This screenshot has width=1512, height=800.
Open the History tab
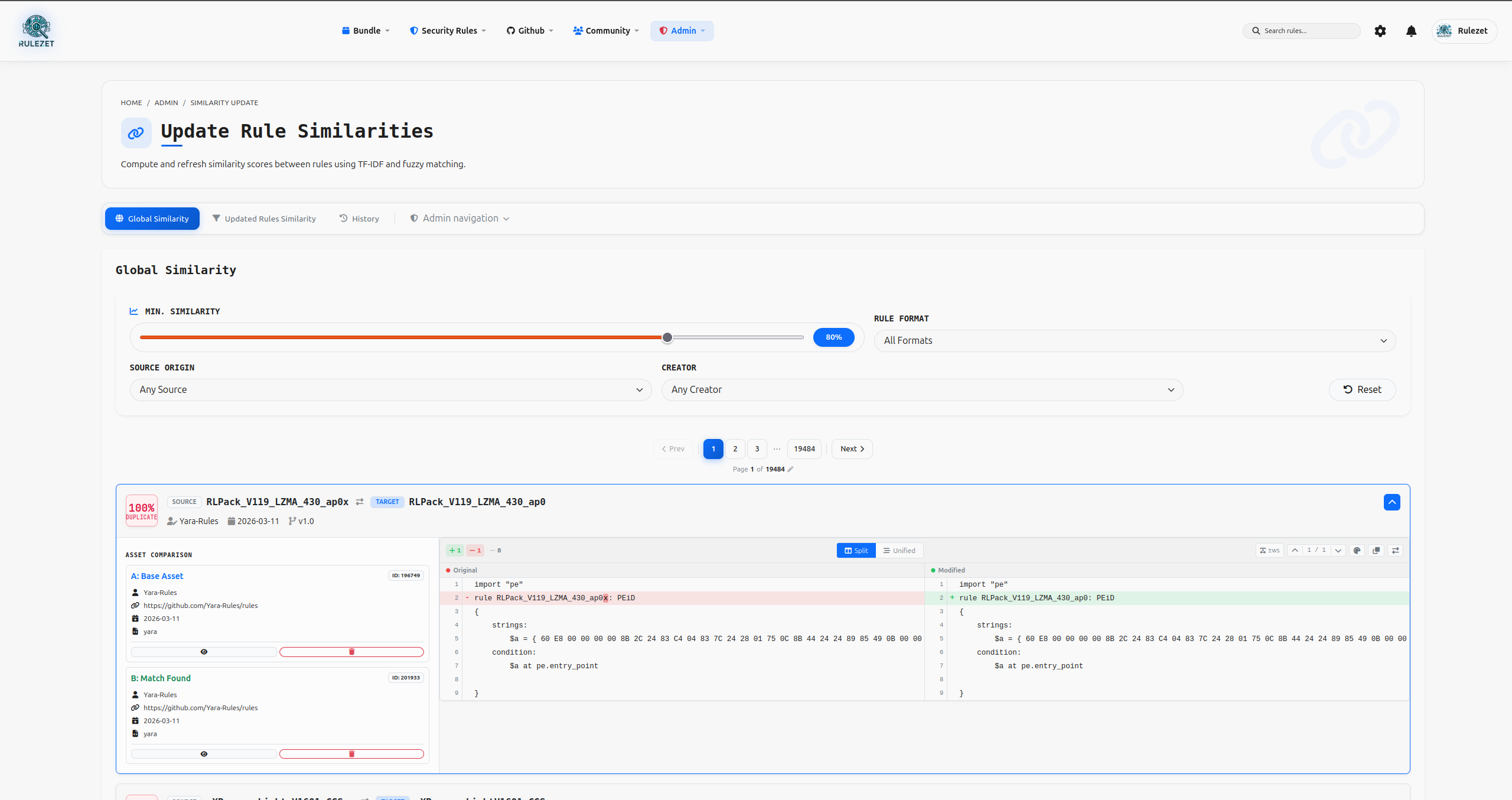click(359, 219)
